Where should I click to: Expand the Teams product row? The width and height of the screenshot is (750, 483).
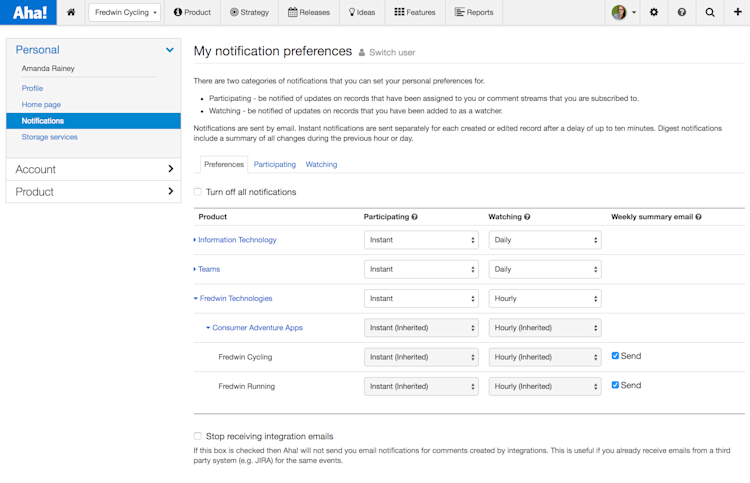pyautogui.click(x=196, y=269)
